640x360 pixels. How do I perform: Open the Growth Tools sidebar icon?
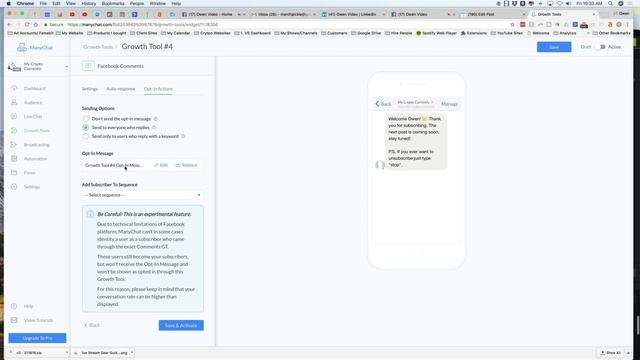(14, 131)
